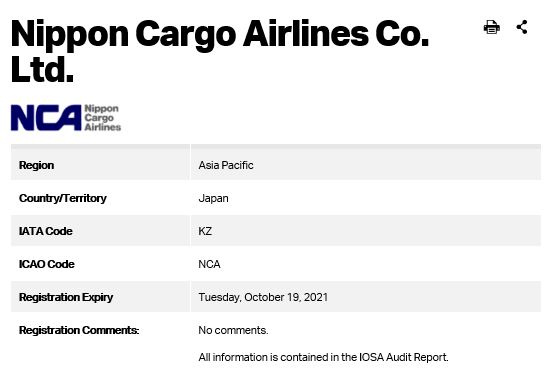Select the Asia Pacific value
551x377 pixels.
click(226, 165)
